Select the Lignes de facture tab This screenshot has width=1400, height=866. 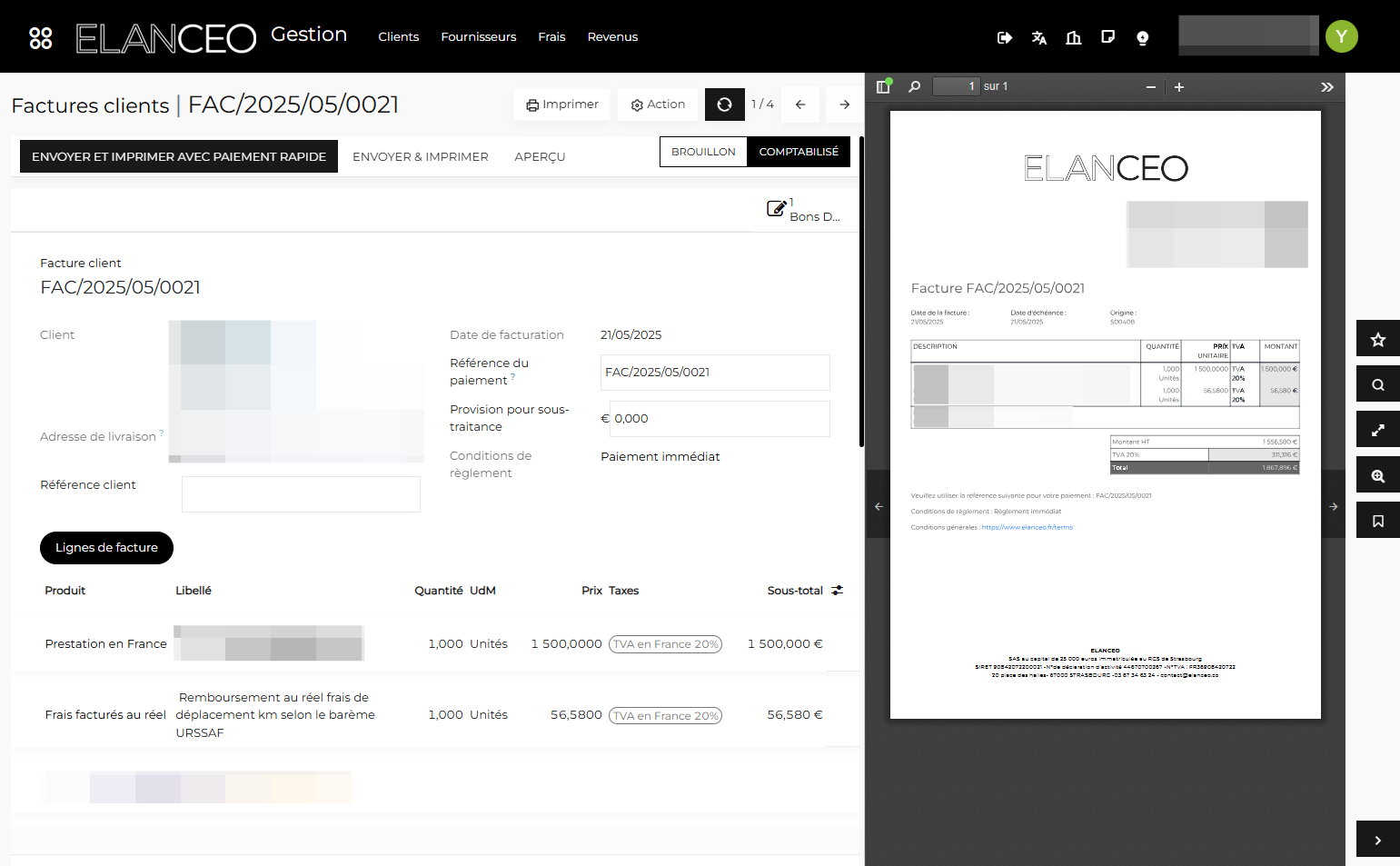pyautogui.click(x=106, y=548)
